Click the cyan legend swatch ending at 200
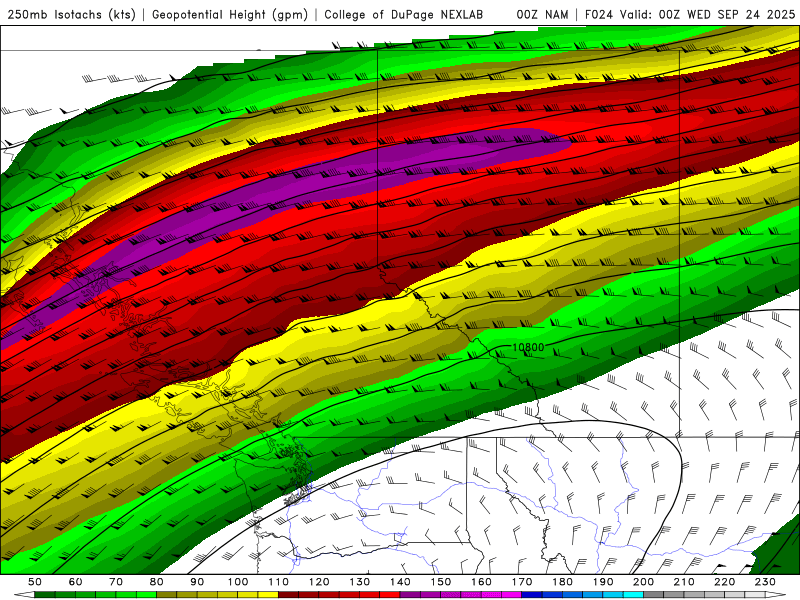Image resolution: width=800 pixels, height=600 pixels. (x=633, y=594)
